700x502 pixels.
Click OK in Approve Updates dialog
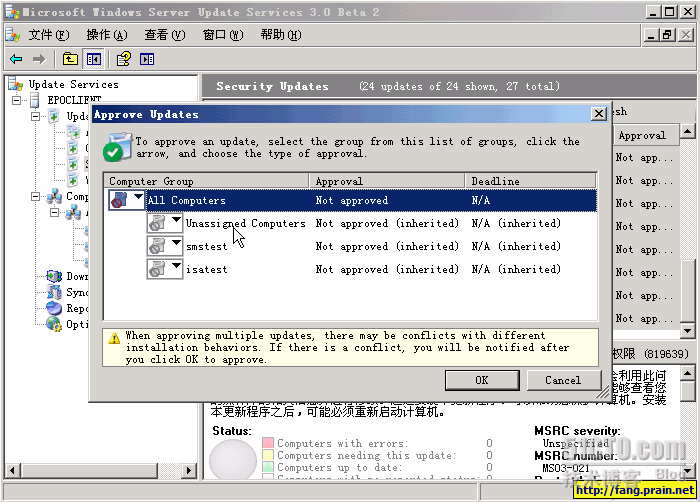482,380
